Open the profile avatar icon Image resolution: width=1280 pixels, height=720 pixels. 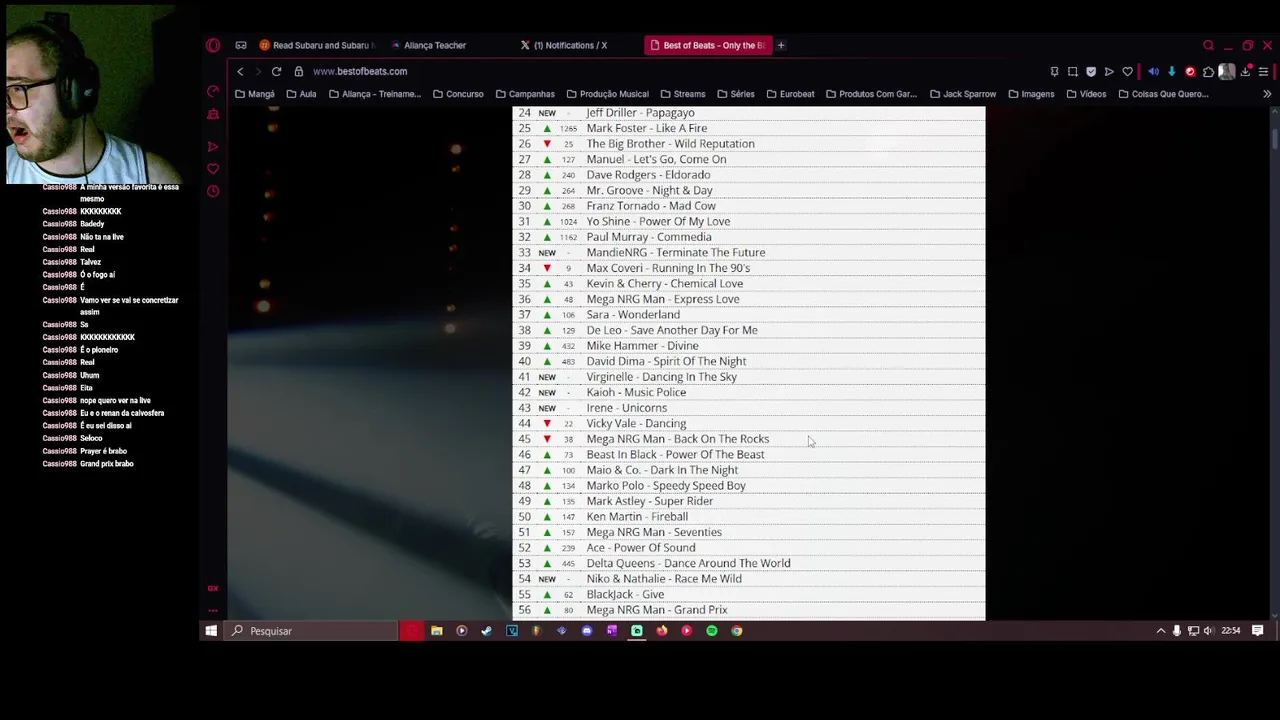click(1227, 72)
